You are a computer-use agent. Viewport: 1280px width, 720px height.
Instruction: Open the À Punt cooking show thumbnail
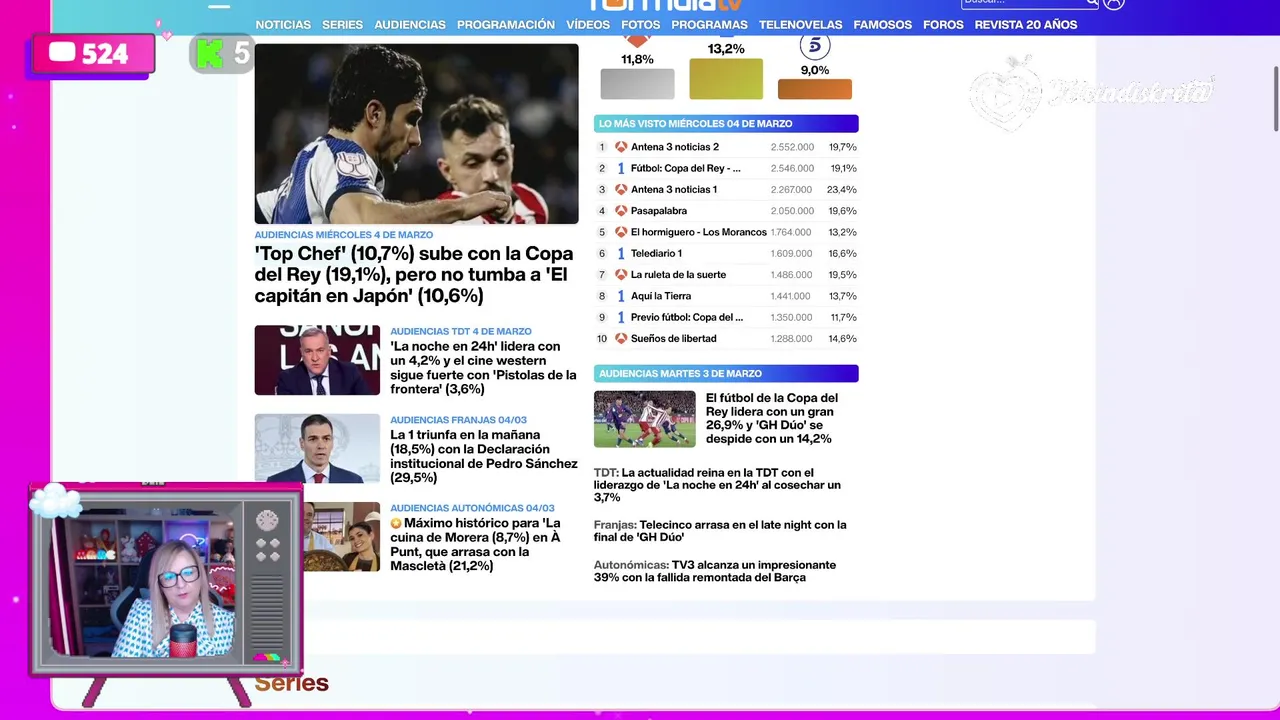341,536
